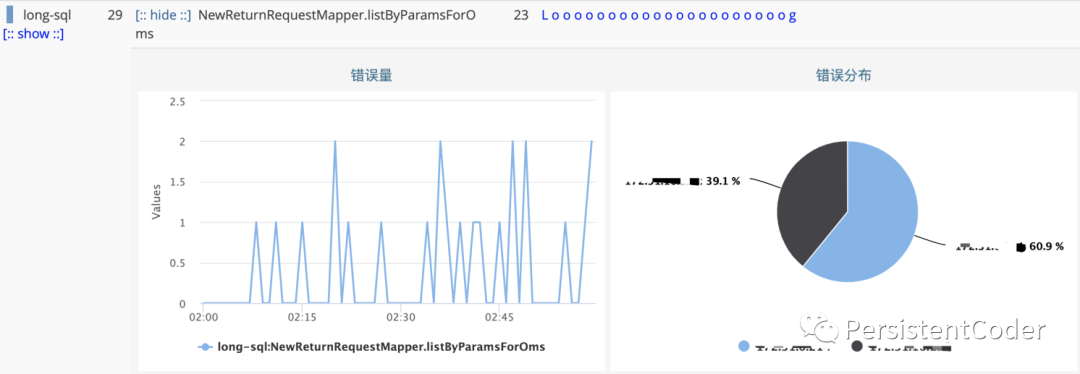Click the long-sql type label
1080x374 pixels.
tap(47, 14)
